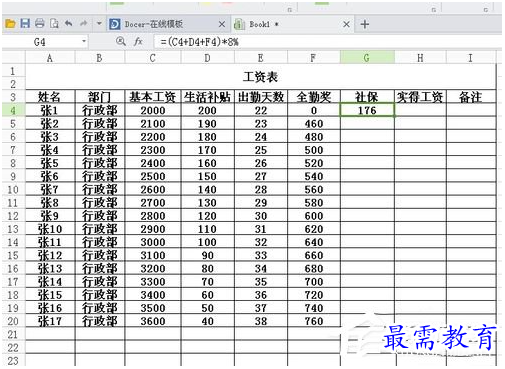505x369 pixels.
Task: Click the fx insert function icon
Action: point(138,42)
